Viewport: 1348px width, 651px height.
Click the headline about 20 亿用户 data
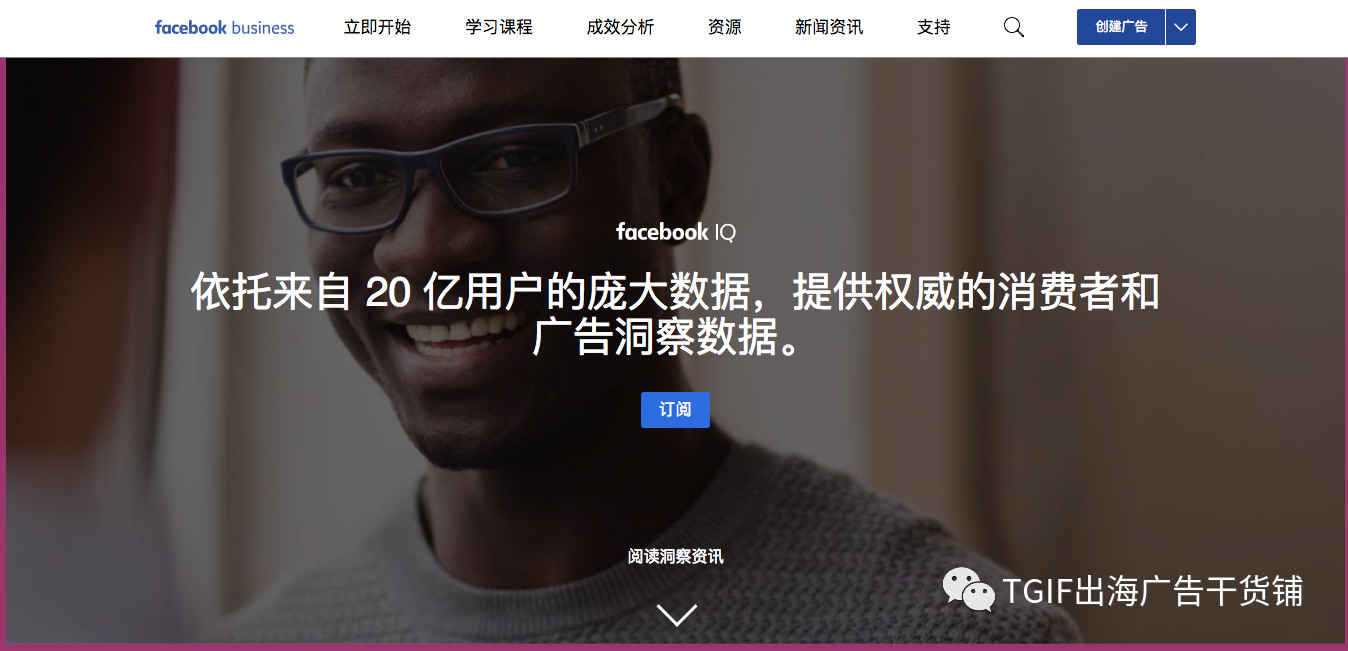[675, 314]
